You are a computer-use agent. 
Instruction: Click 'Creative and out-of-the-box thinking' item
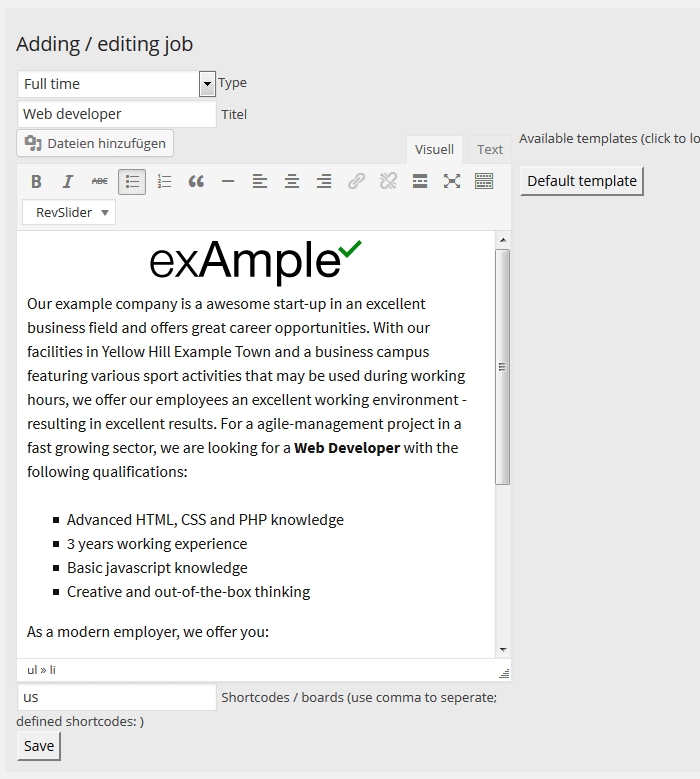[x=188, y=592]
